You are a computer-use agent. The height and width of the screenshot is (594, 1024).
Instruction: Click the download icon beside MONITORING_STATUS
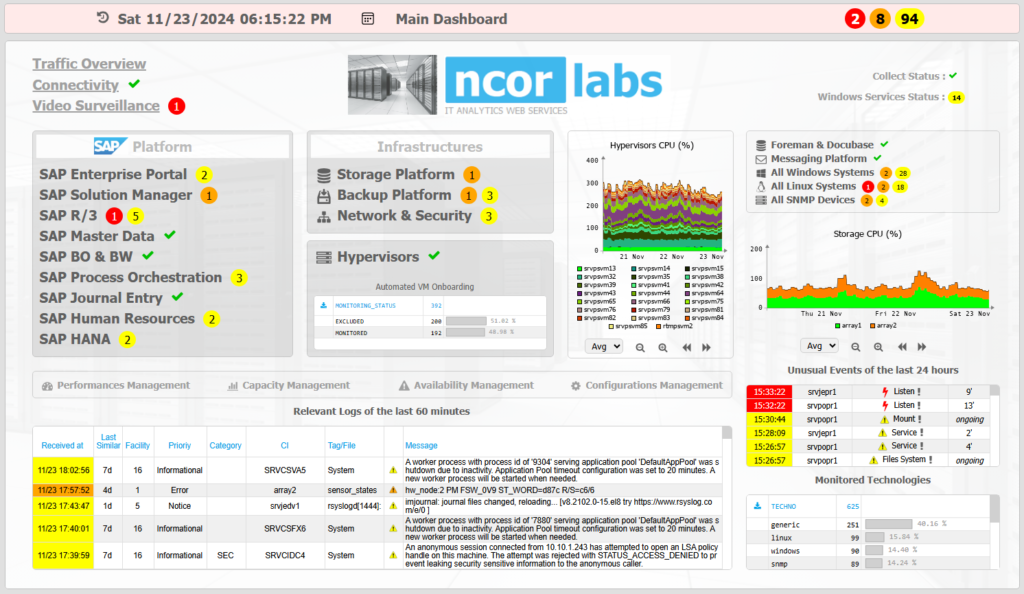coord(323,305)
